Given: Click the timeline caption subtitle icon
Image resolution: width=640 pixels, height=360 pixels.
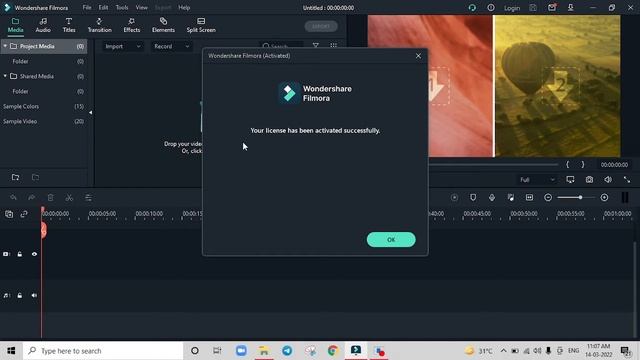Looking at the screenshot, I should (529, 198).
